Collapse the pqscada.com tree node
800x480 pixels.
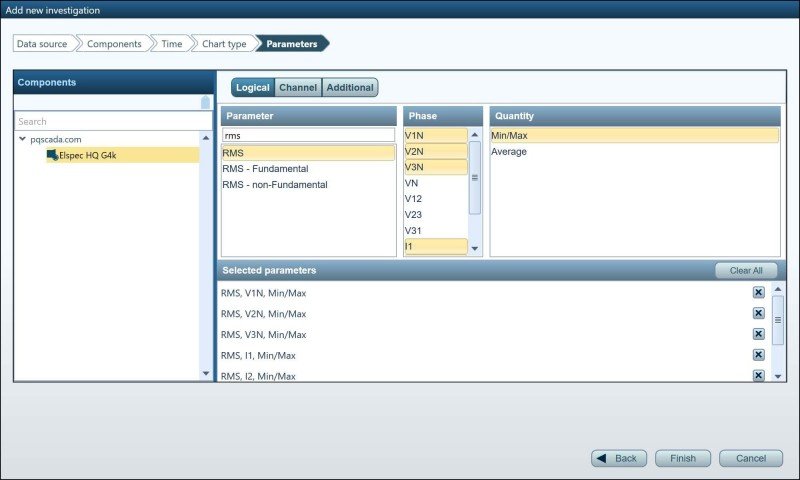click(22, 139)
